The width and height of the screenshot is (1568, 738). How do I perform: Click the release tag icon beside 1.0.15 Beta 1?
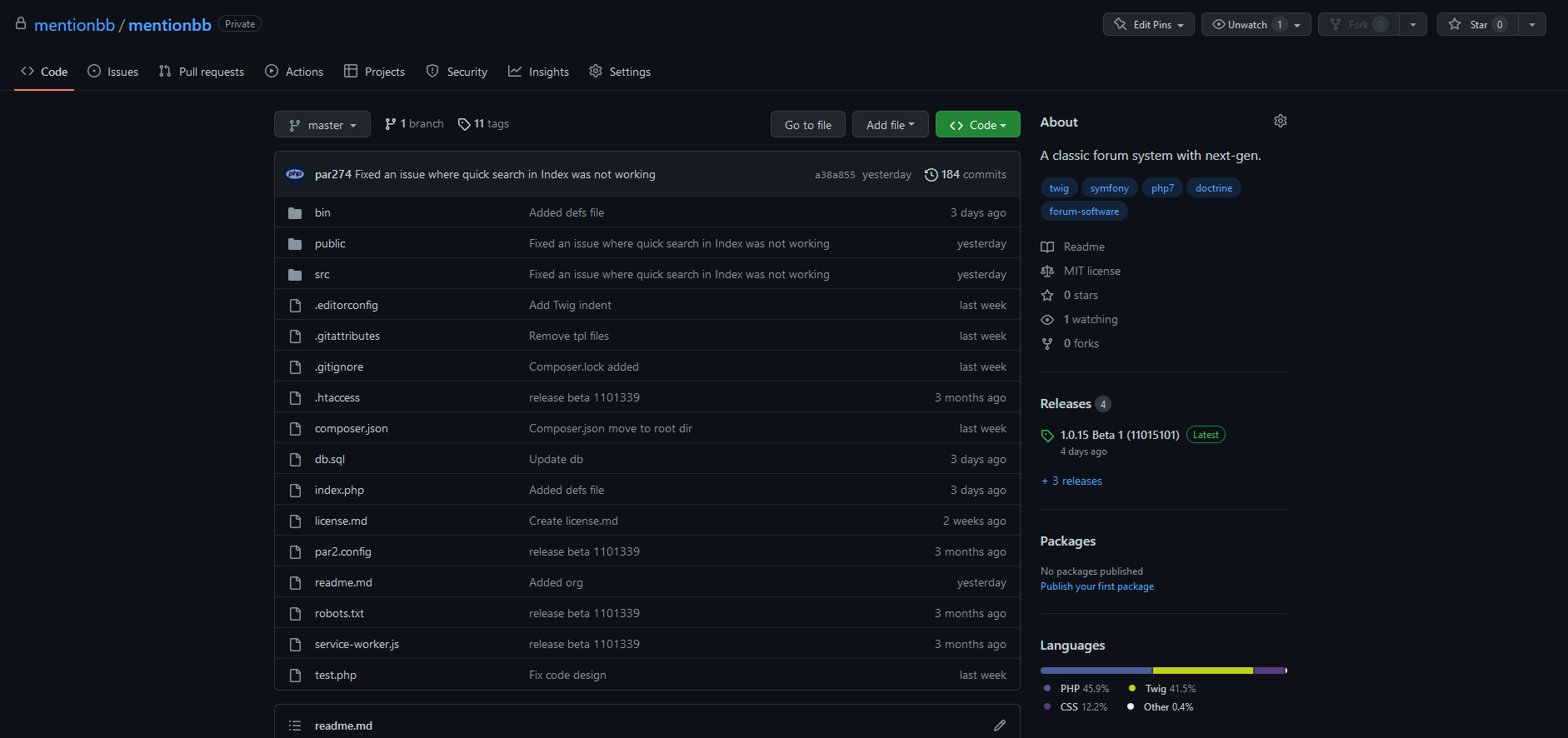coord(1047,436)
